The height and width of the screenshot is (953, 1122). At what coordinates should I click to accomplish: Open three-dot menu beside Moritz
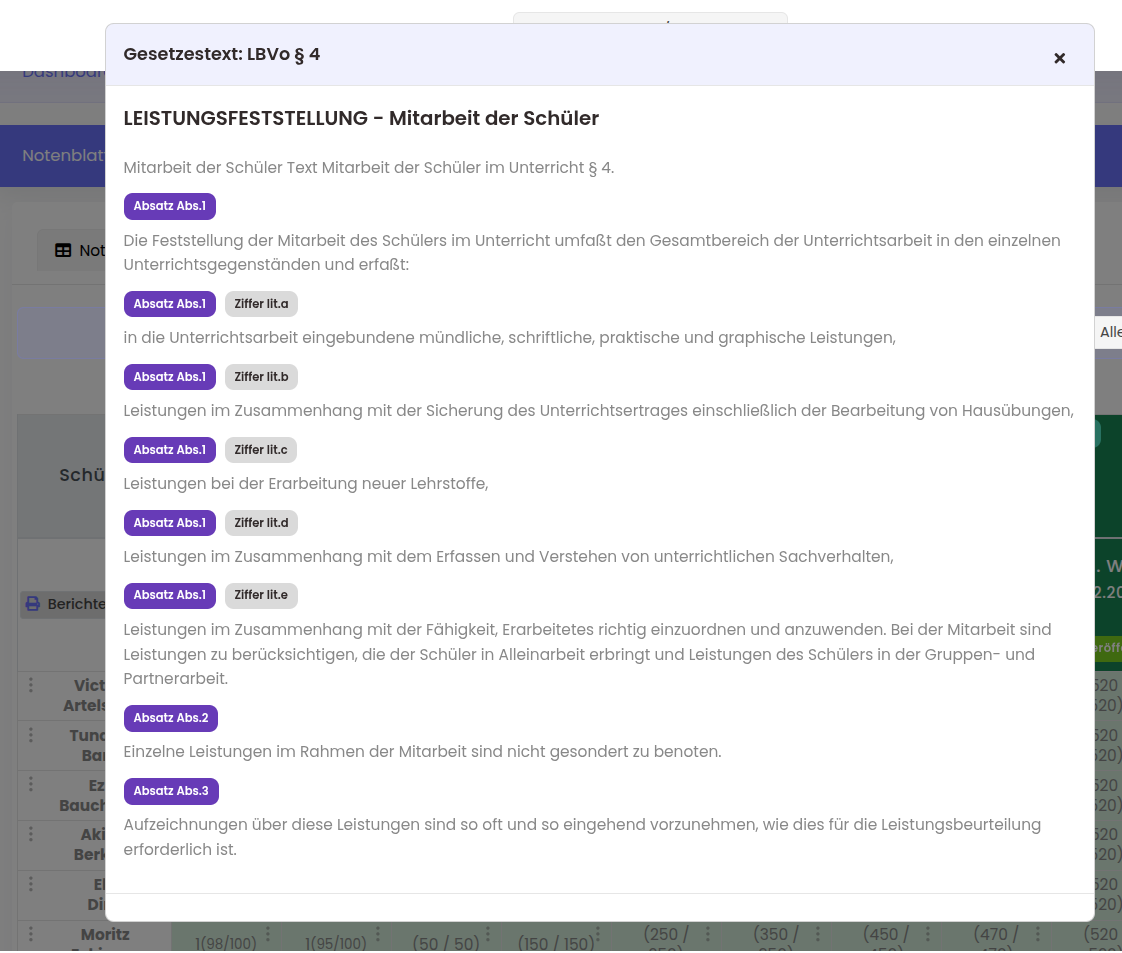click(x=31, y=935)
